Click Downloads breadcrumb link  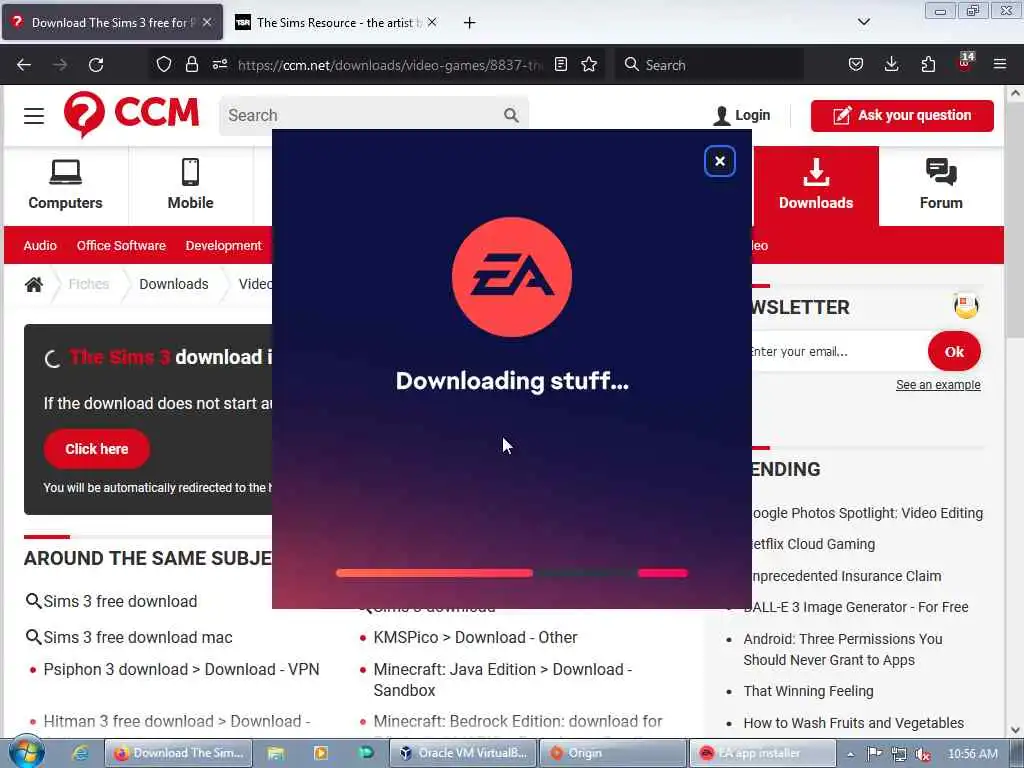click(174, 284)
